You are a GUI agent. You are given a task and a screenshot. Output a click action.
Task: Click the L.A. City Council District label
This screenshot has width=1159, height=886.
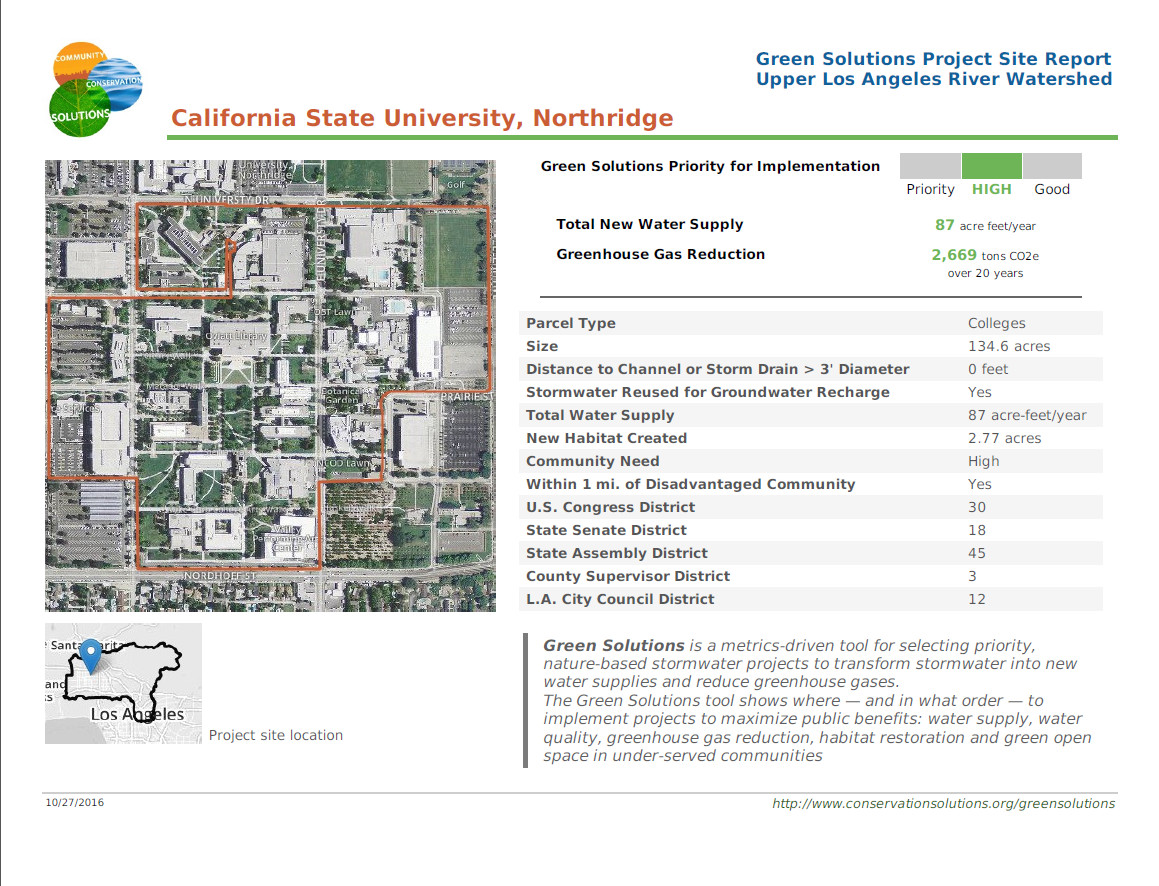(x=620, y=599)
